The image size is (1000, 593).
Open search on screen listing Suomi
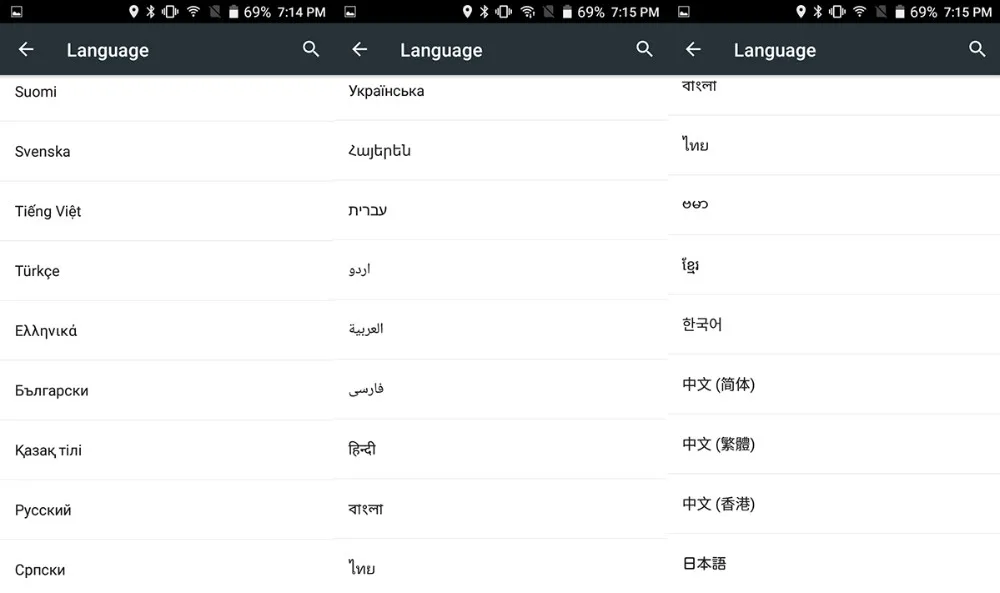311,49
